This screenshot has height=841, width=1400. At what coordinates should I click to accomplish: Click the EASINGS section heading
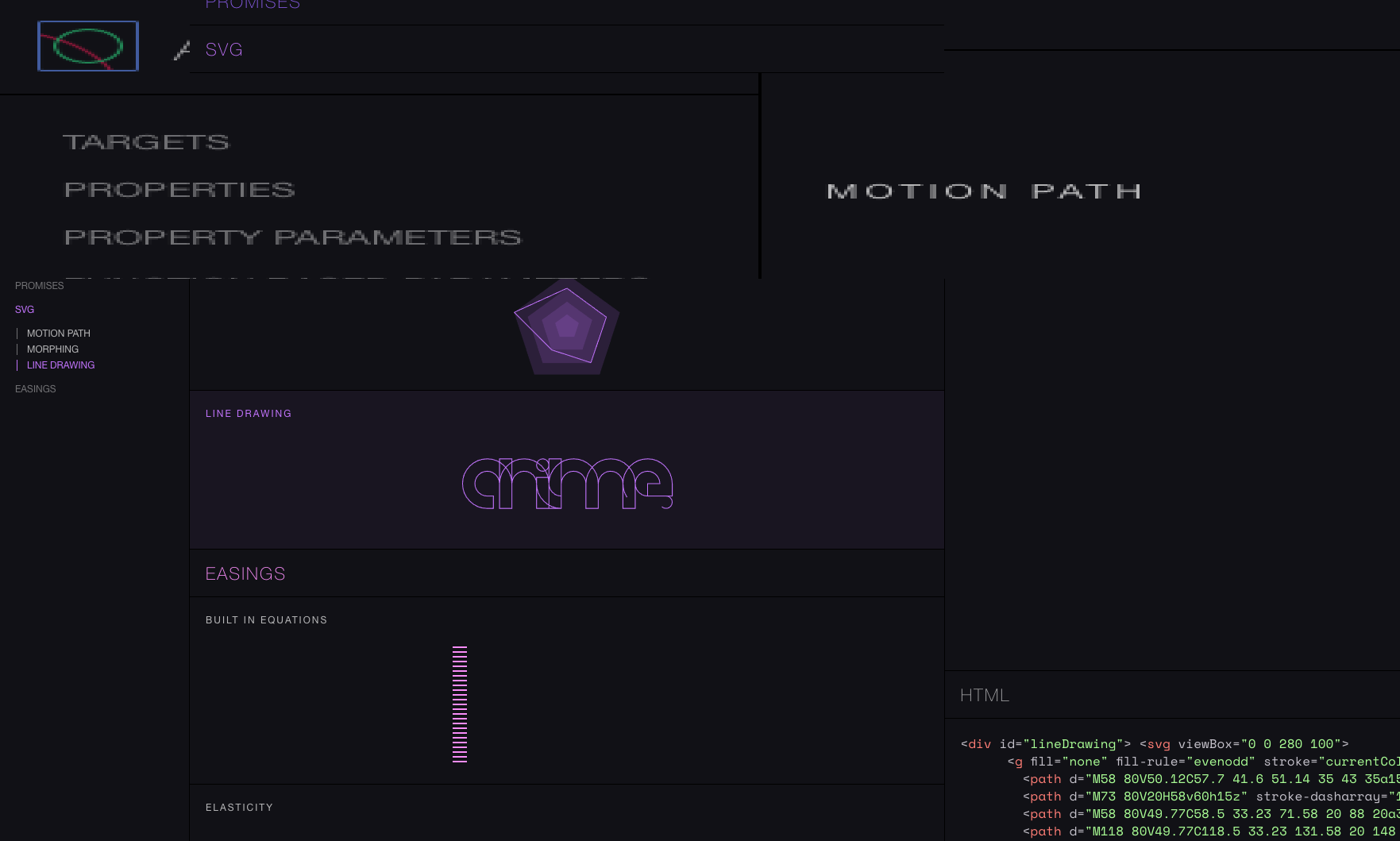245,573
